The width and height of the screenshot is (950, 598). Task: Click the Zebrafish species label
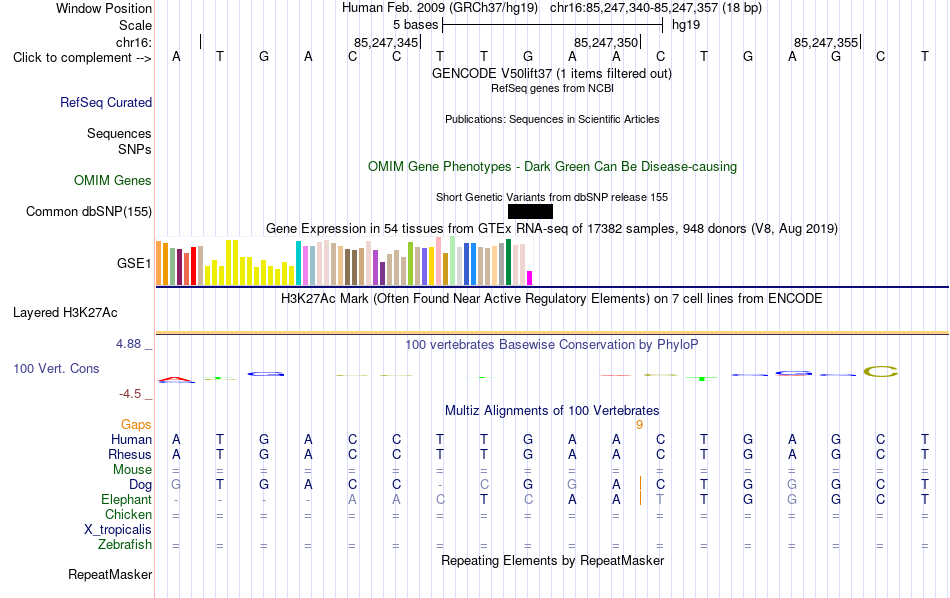[125, 544]
